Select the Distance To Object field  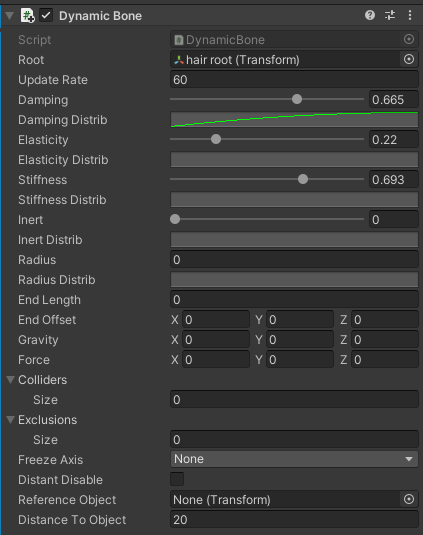[x=294, y=519]
